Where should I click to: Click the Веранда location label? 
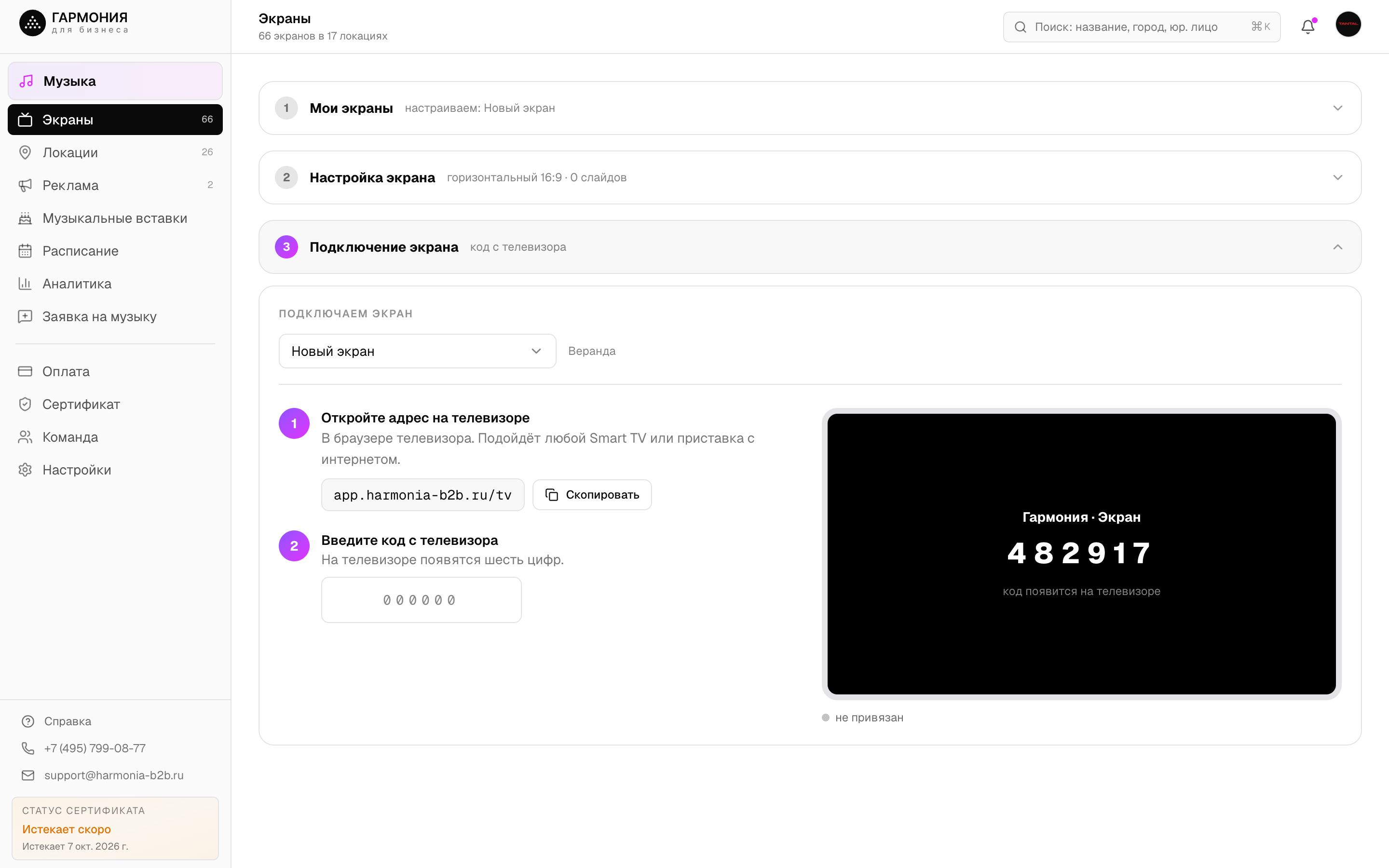point(592,351)
